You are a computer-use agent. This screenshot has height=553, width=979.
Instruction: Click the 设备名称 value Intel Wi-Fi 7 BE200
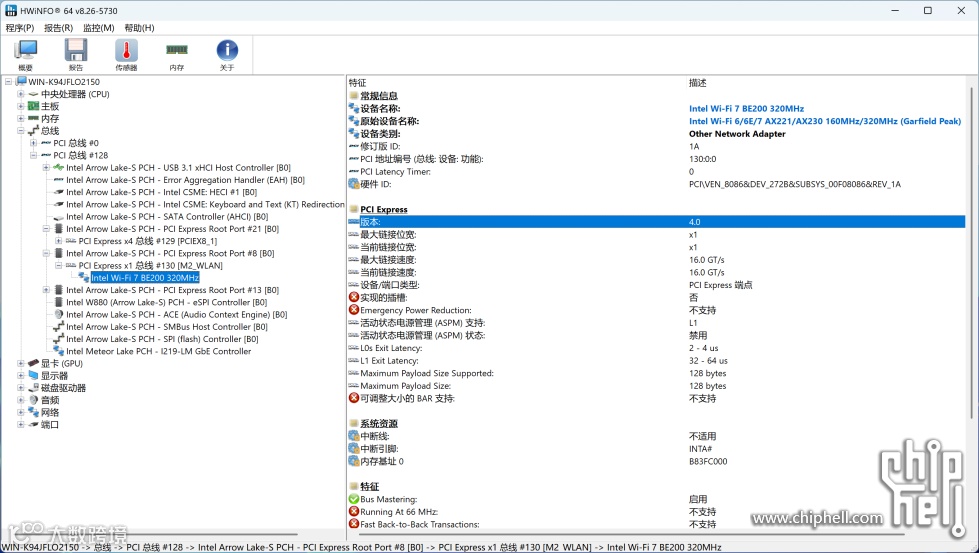(747, 109)
